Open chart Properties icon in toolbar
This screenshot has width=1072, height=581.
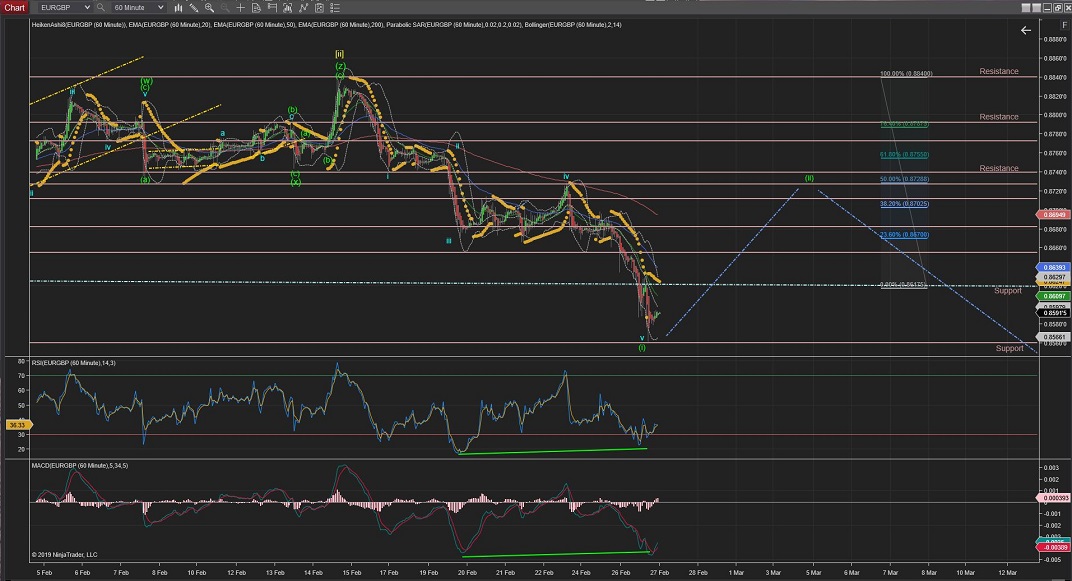(335, 7)
